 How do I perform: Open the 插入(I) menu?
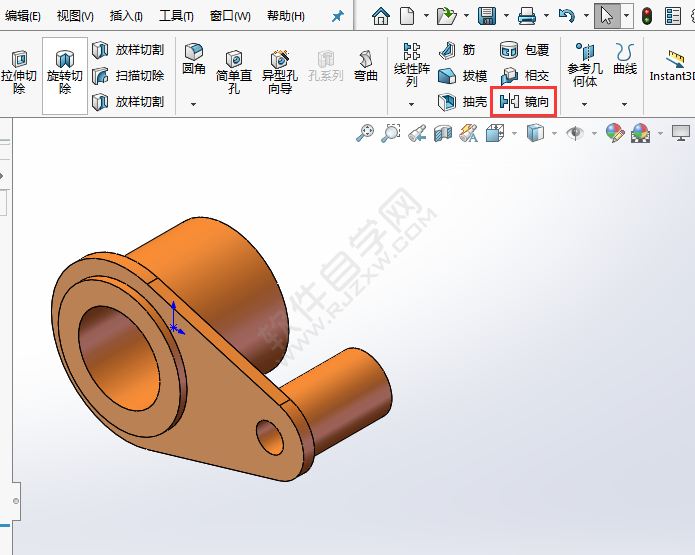click(126, 16)
